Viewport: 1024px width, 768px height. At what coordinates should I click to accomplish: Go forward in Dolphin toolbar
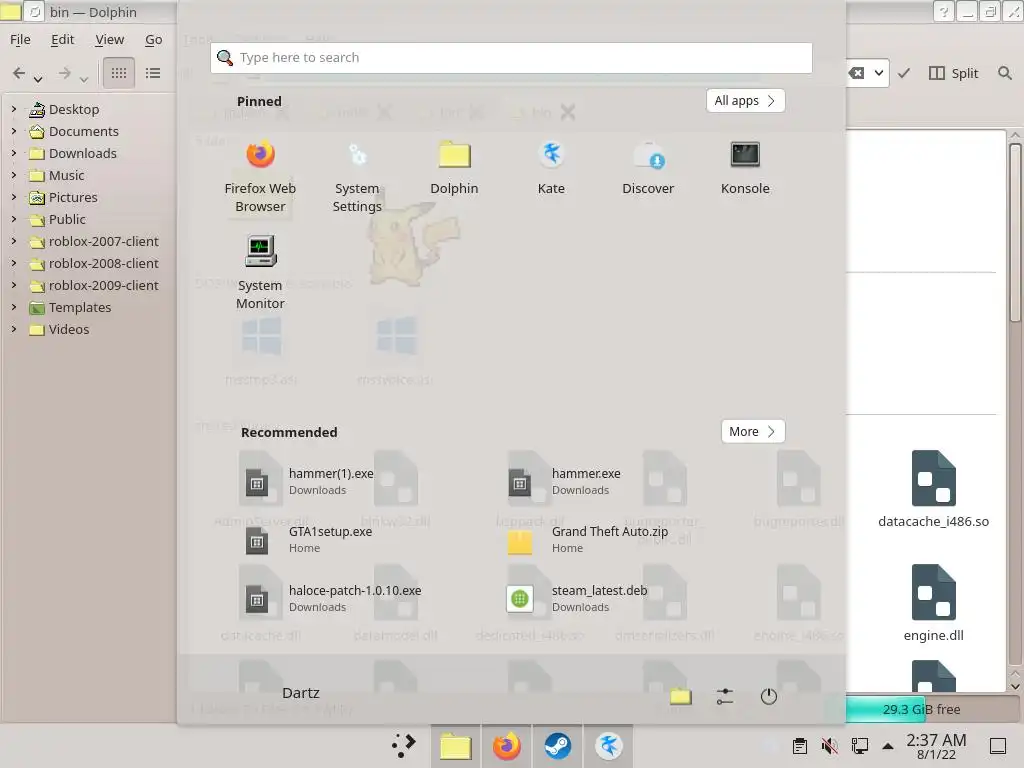coord(64,73)
